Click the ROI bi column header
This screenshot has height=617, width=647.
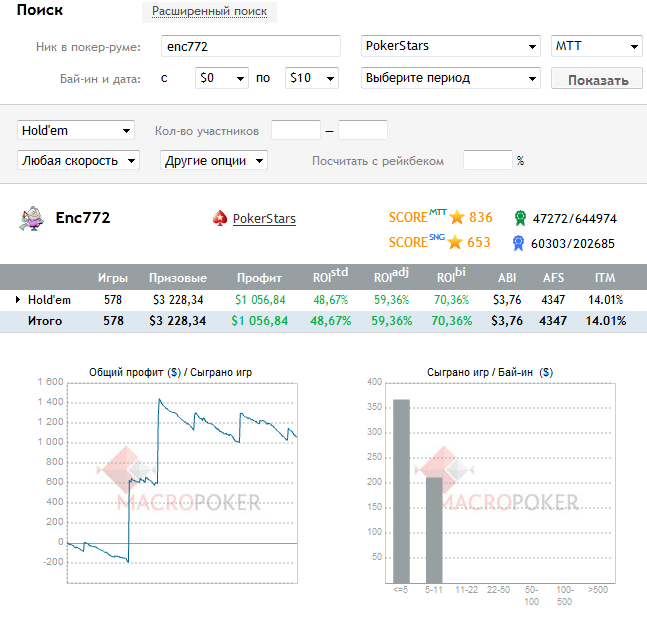451,276
